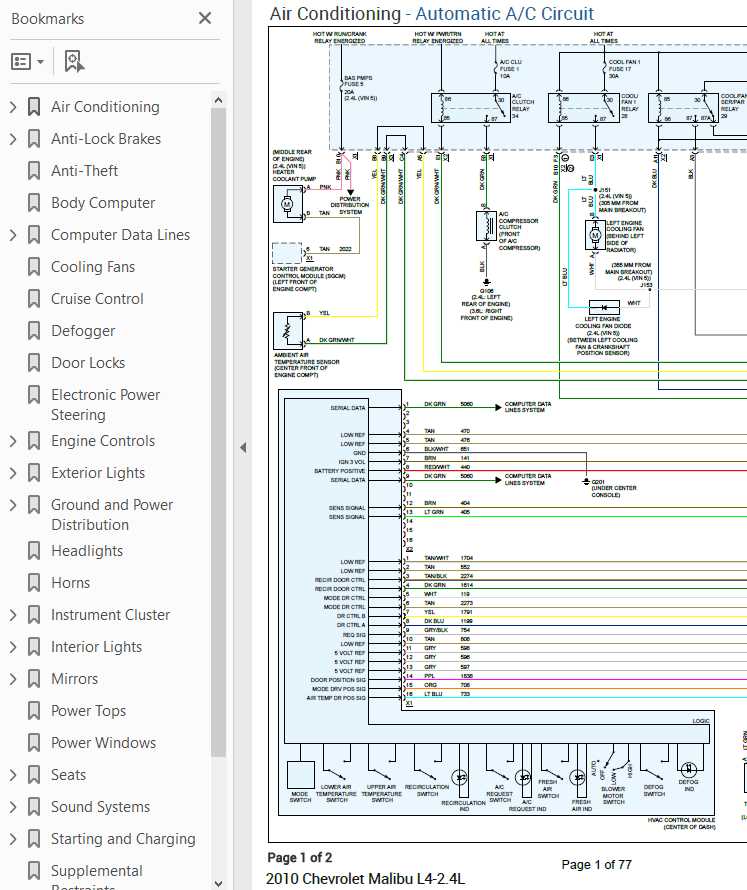Open the bookmarks options list menu
747x890 pixels.
27,61
